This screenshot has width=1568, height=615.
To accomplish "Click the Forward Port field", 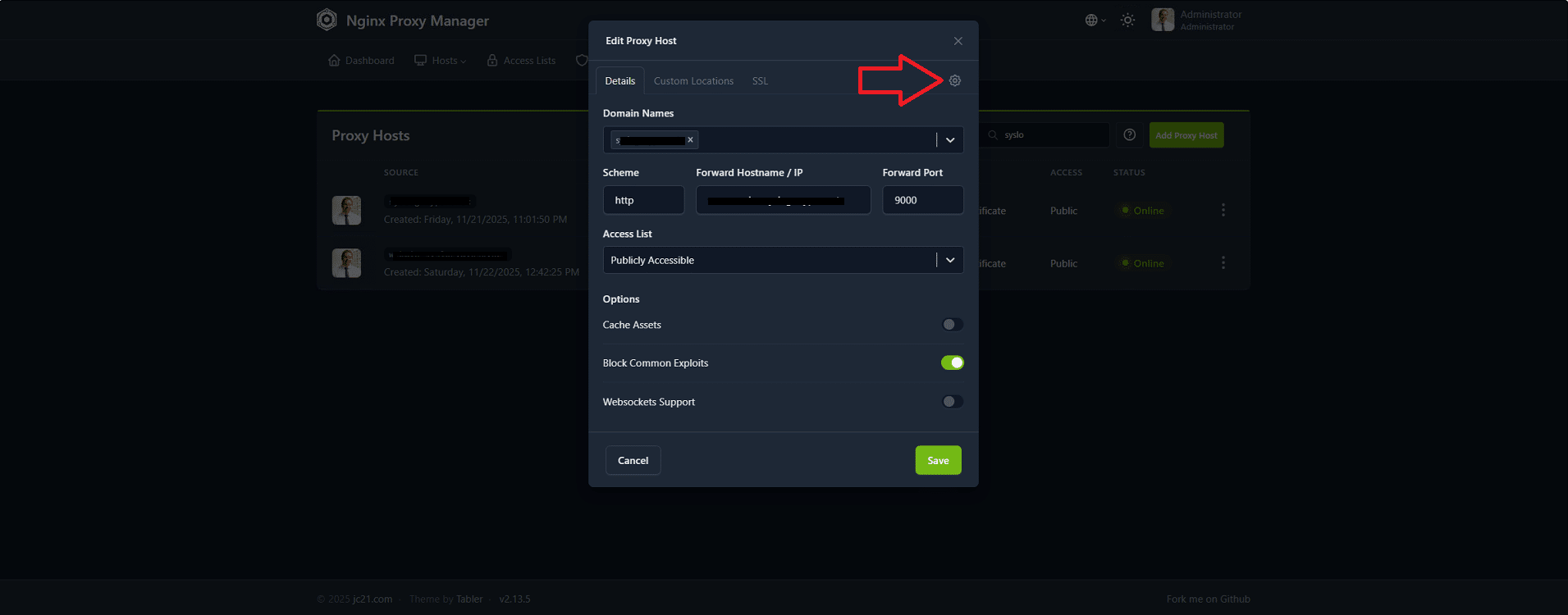I will pyautogui.click(x=922, y=200).
